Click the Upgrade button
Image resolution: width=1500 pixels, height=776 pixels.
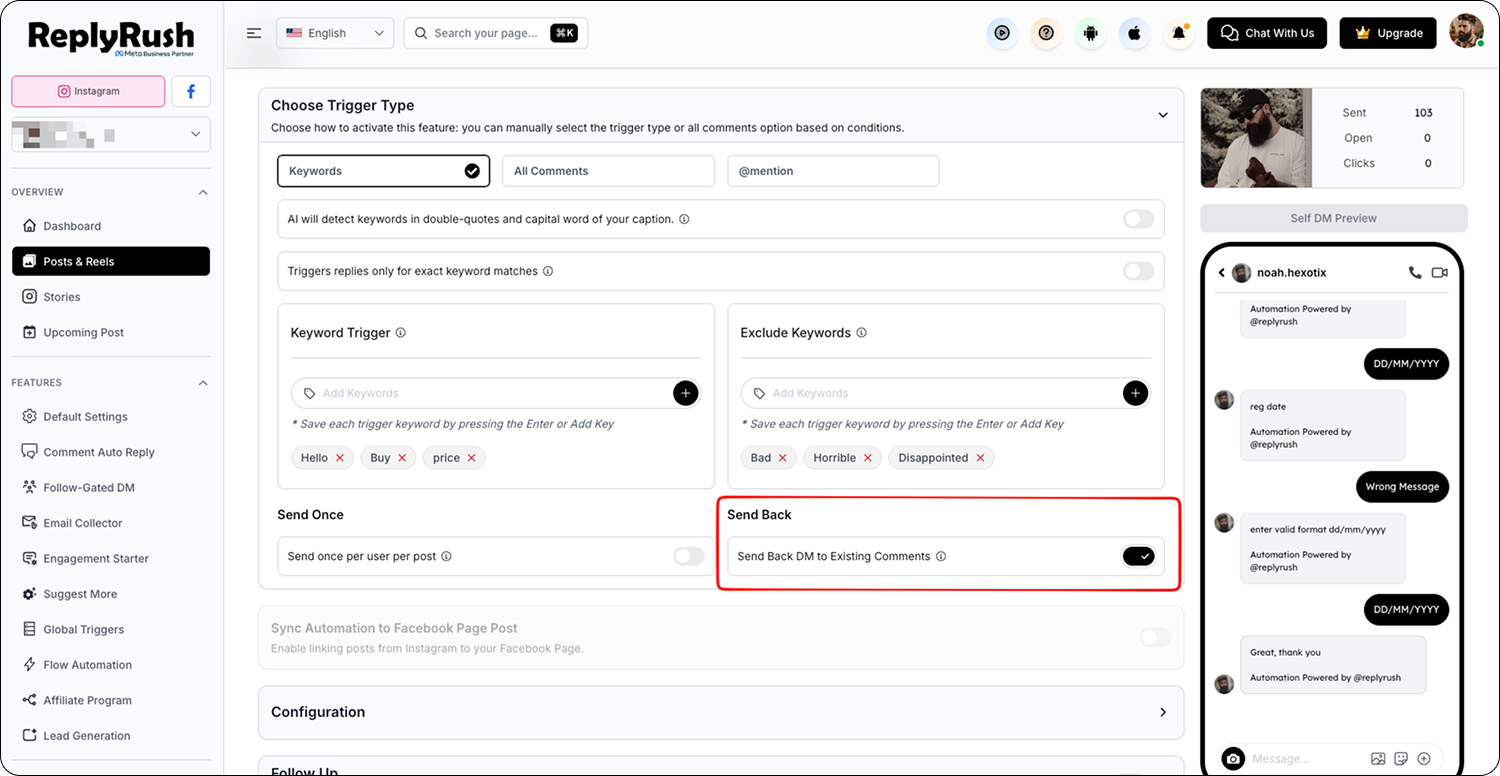[1388, 33]
